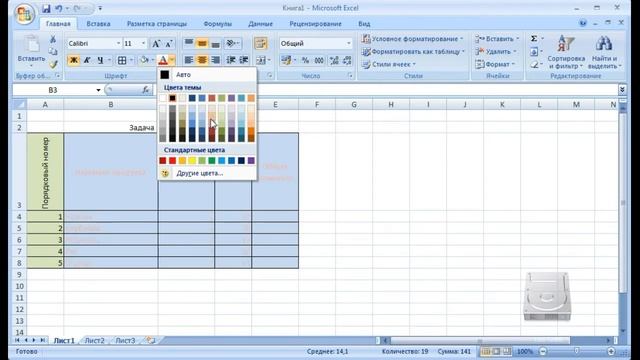Toggle bold Ж formatting

pos(73,60)
